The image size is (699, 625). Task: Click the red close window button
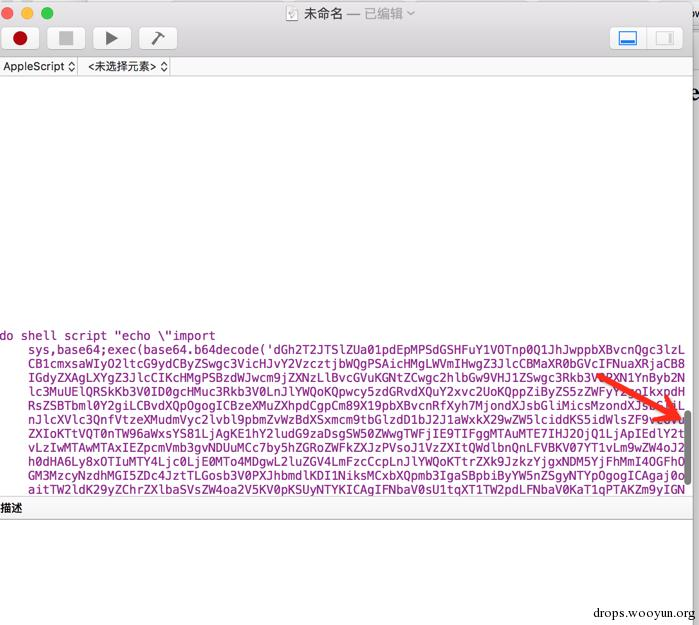(x=7, y=13)
